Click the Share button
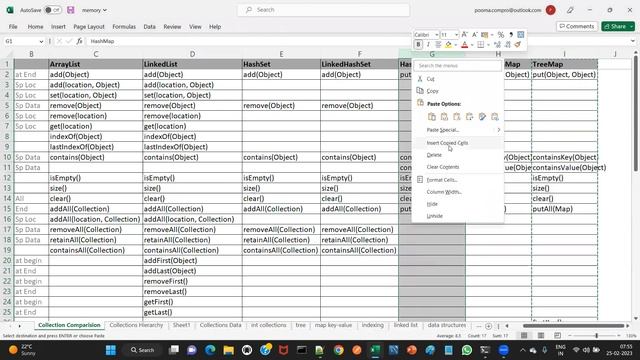 (x=615, y=26)
